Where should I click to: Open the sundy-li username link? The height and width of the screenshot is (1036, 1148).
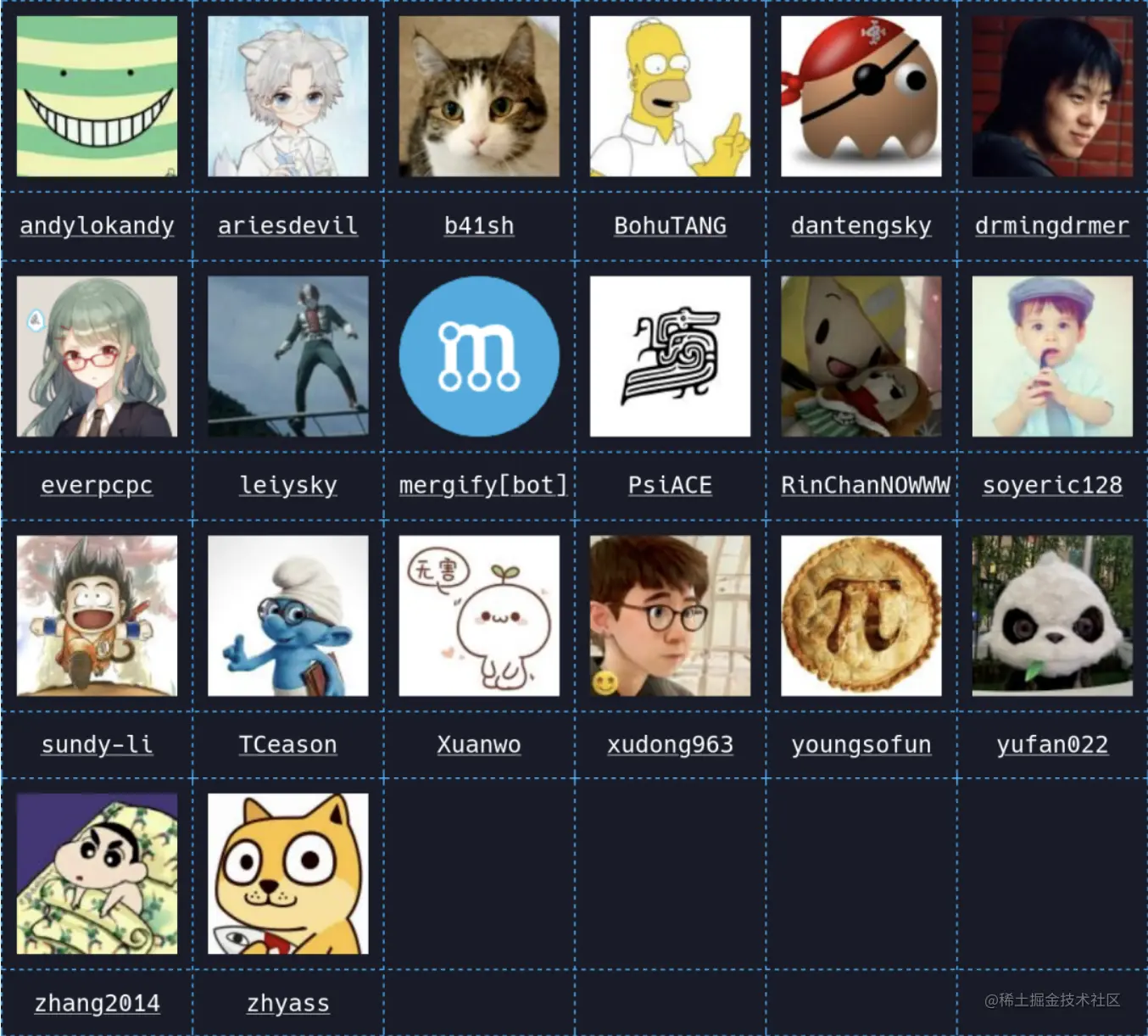point(97,744)
